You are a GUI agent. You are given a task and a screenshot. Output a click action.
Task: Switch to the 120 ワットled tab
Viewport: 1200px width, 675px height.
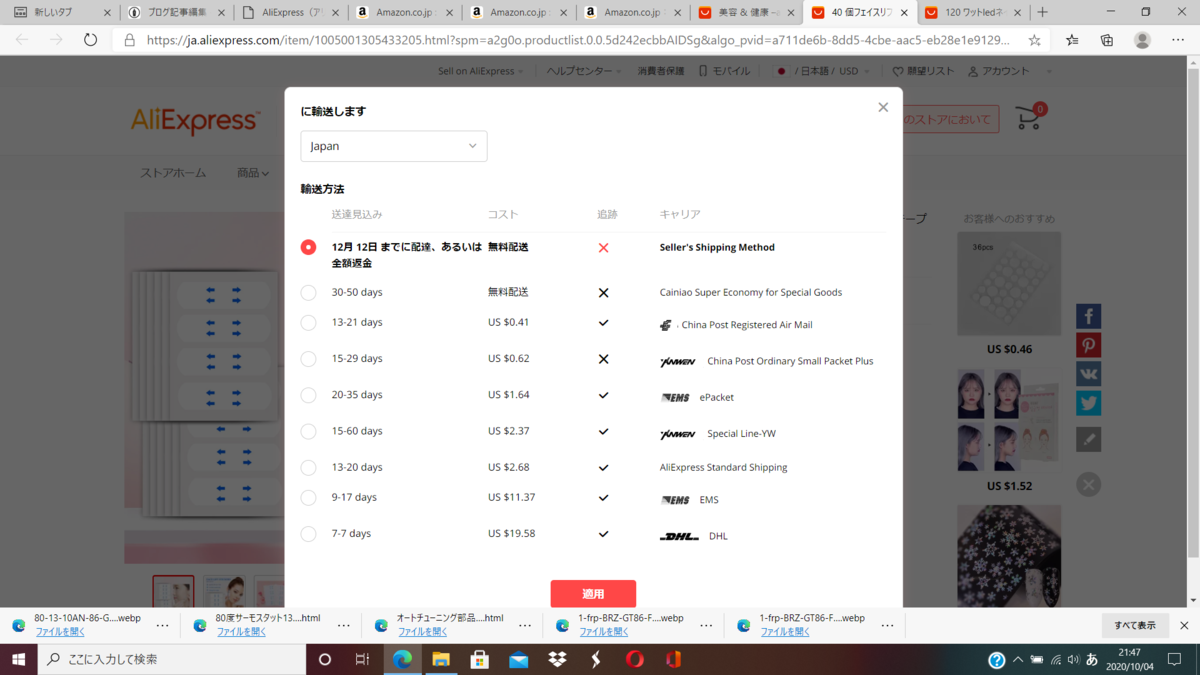[972, 13]
